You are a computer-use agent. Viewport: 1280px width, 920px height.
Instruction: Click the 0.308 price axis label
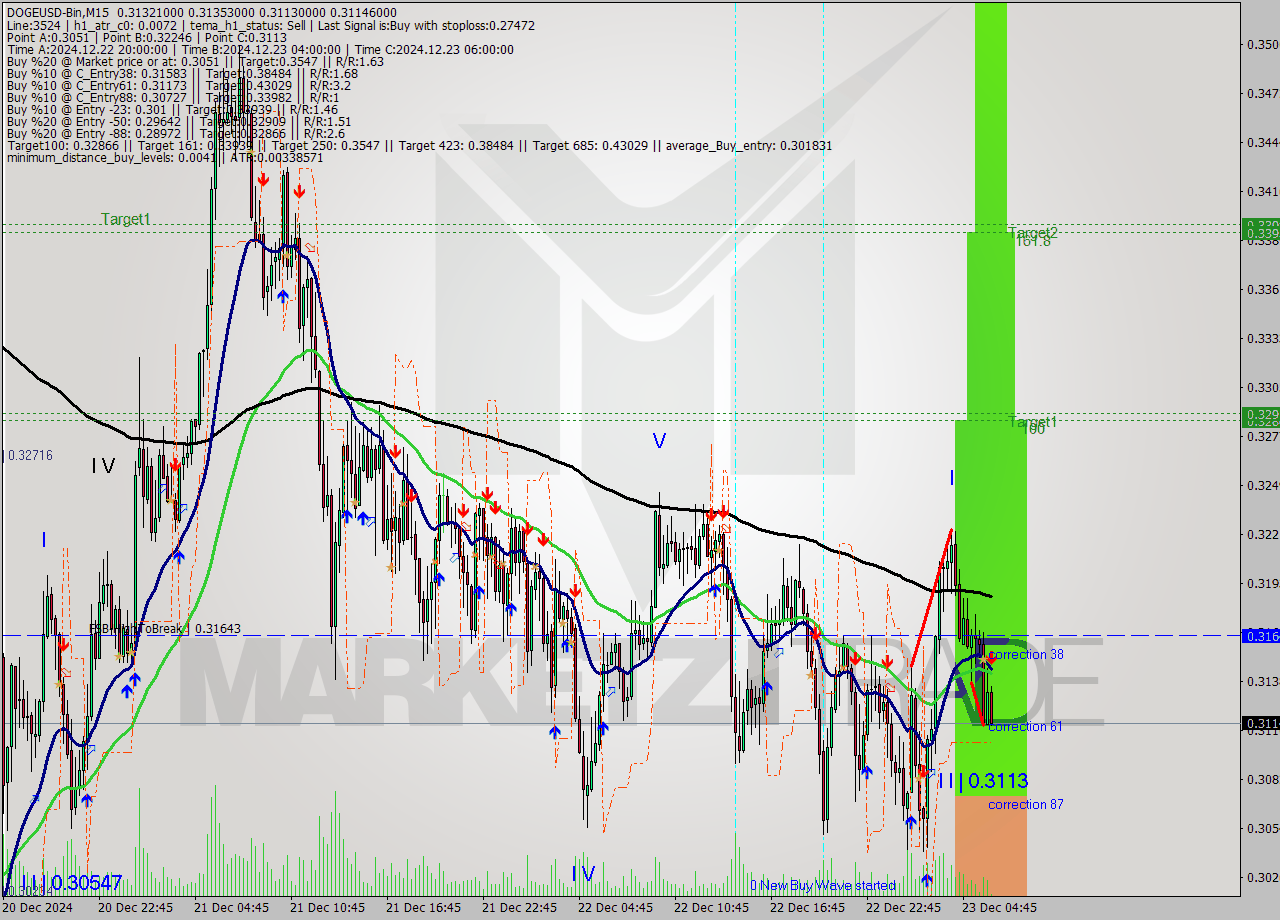click(x=1261, y=780)
